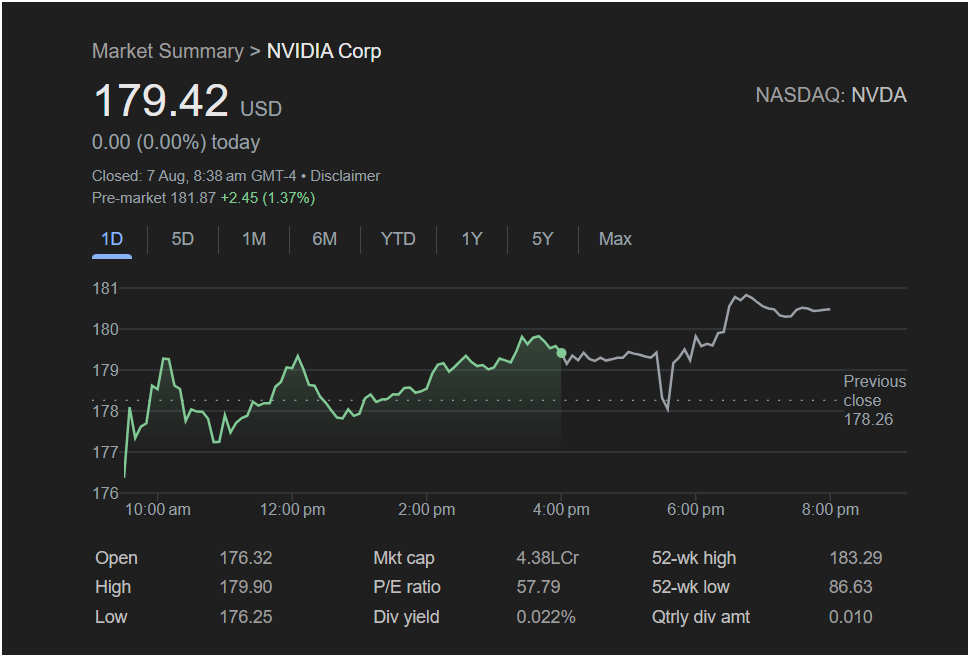Click the NASDAQ: NVDA ticker label
This screenshot has height=657, width=970.
pos(831,95)
